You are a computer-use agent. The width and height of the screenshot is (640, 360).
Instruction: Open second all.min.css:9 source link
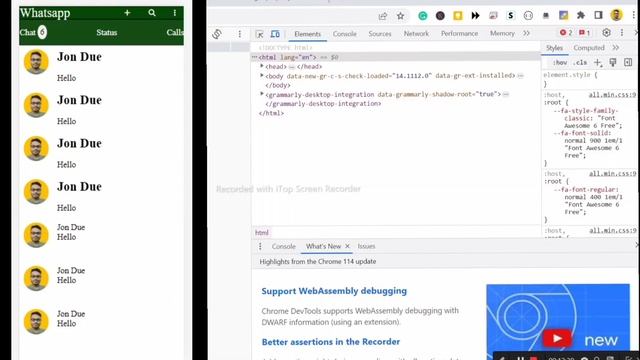click(x=612, y=173)
